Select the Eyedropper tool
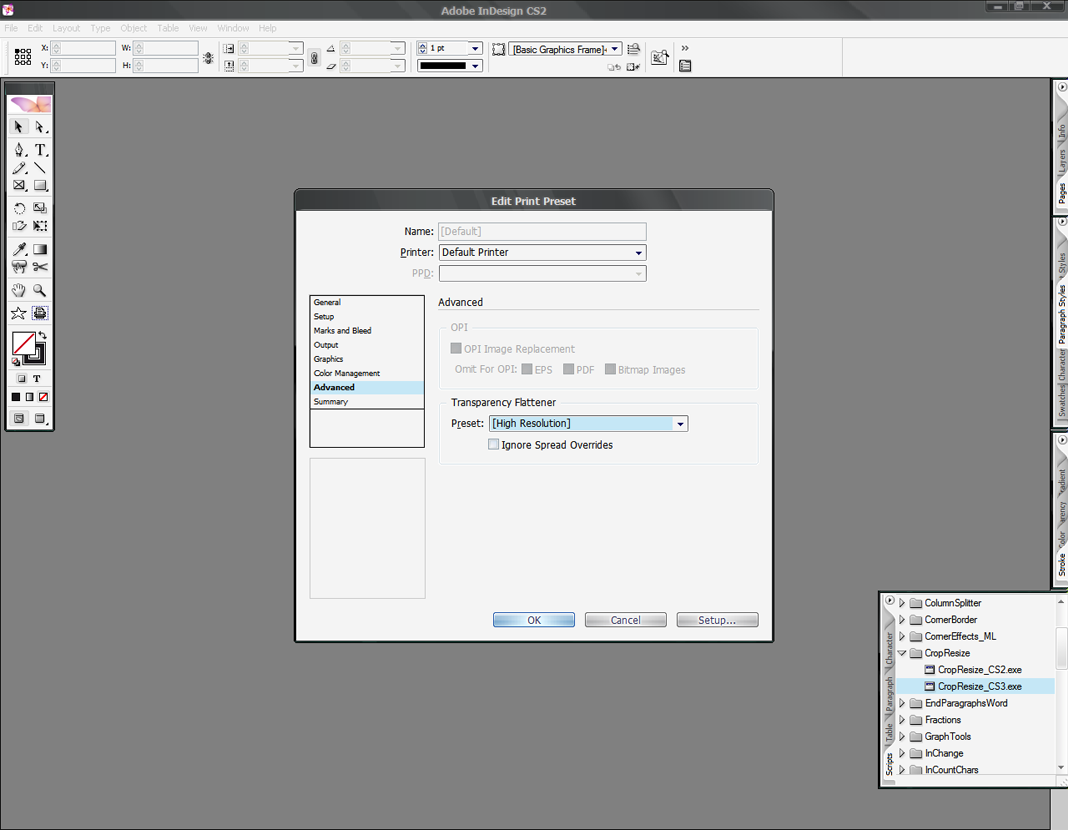This screenshot has width=1068, height=830. point(19,249)
